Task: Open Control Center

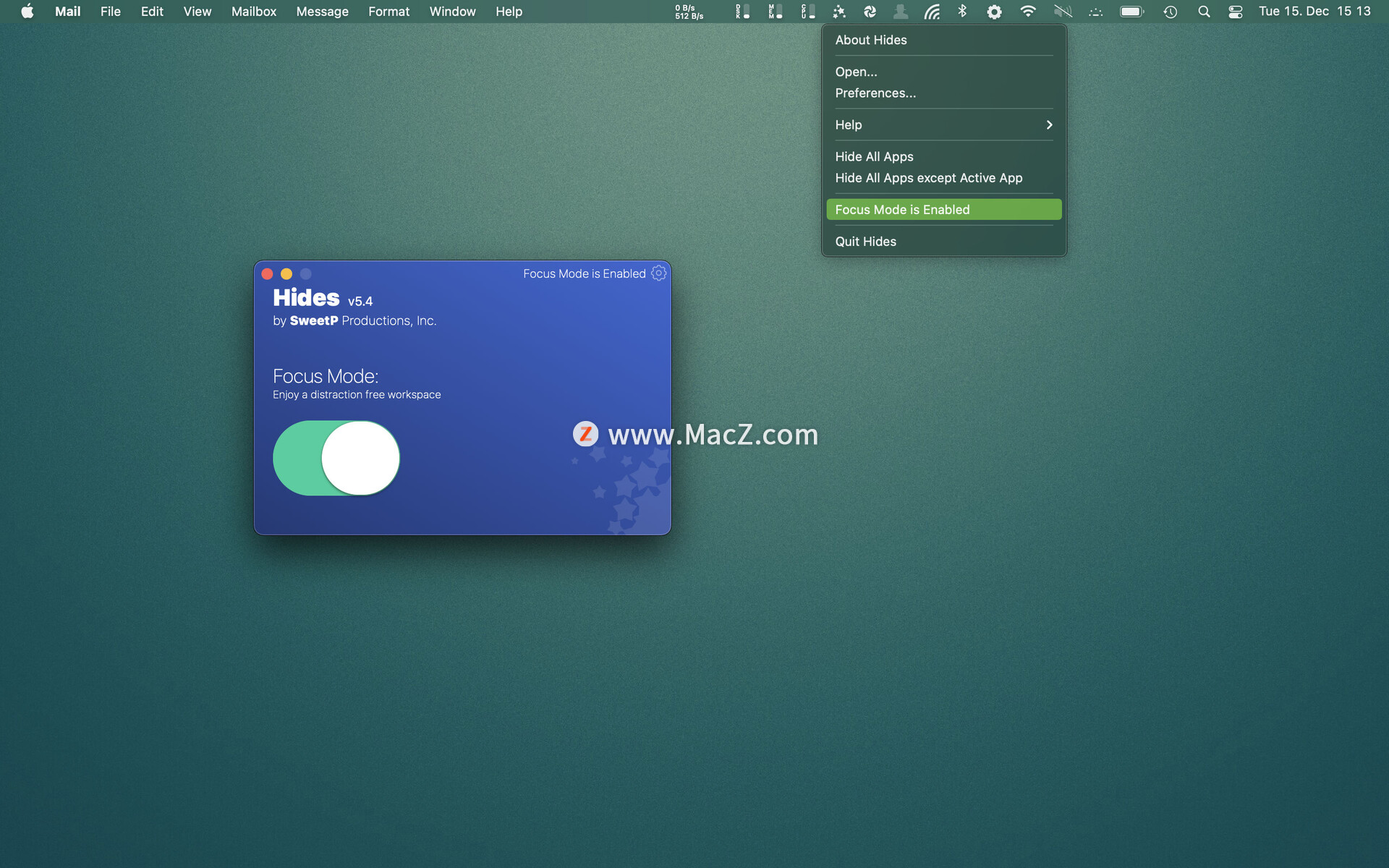Action: coord(1236,12)
